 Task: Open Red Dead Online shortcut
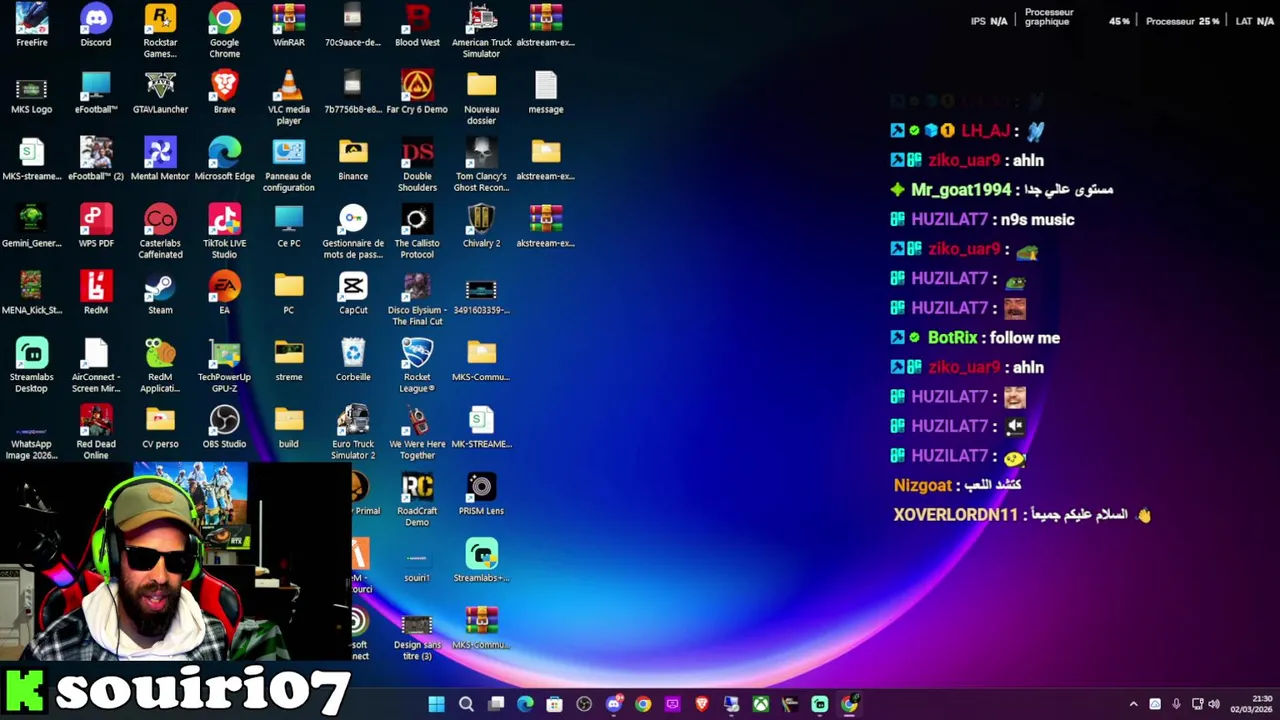[x=96, y=433]
